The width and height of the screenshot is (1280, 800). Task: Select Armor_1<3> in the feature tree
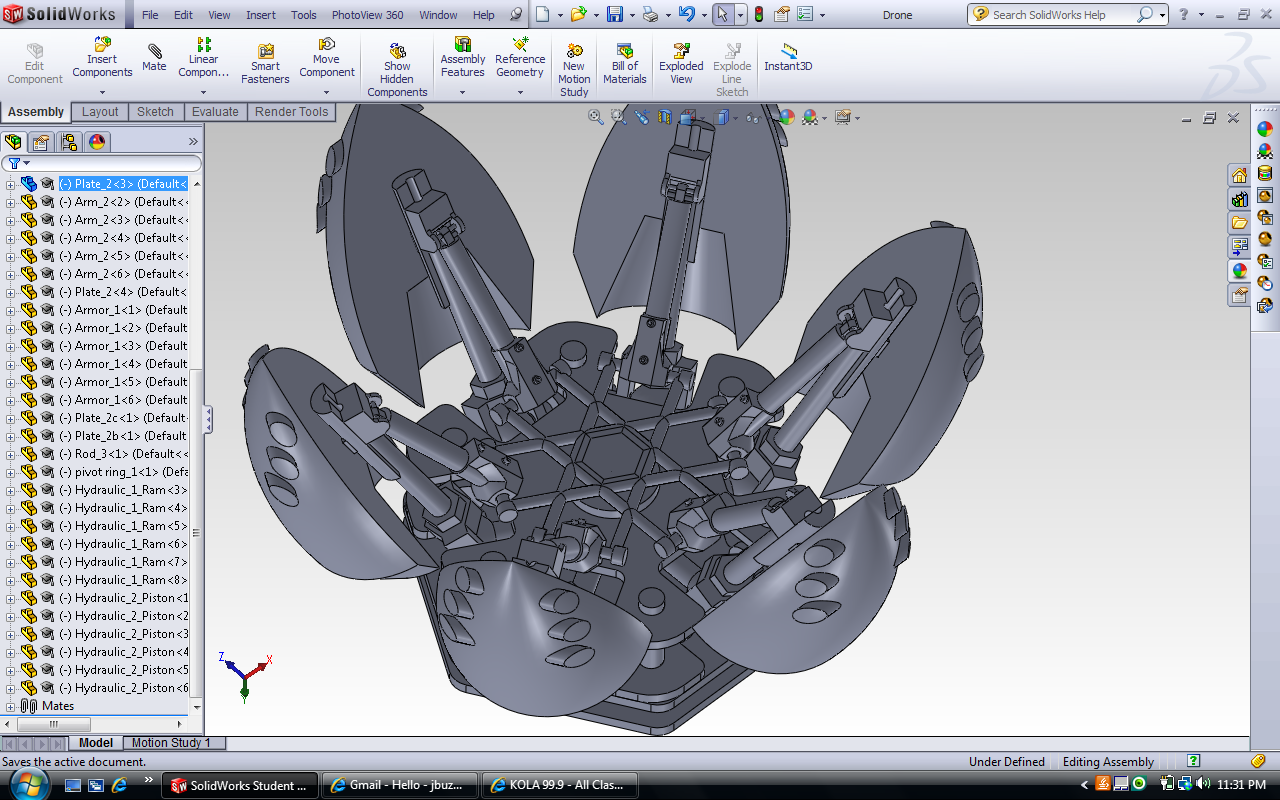click(123, 346)
